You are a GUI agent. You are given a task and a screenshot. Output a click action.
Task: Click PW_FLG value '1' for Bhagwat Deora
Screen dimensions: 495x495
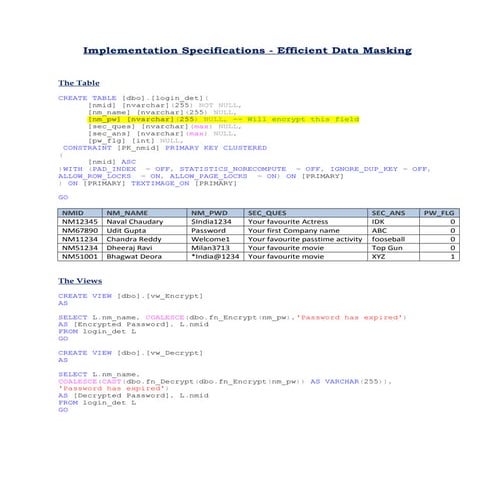439,256
